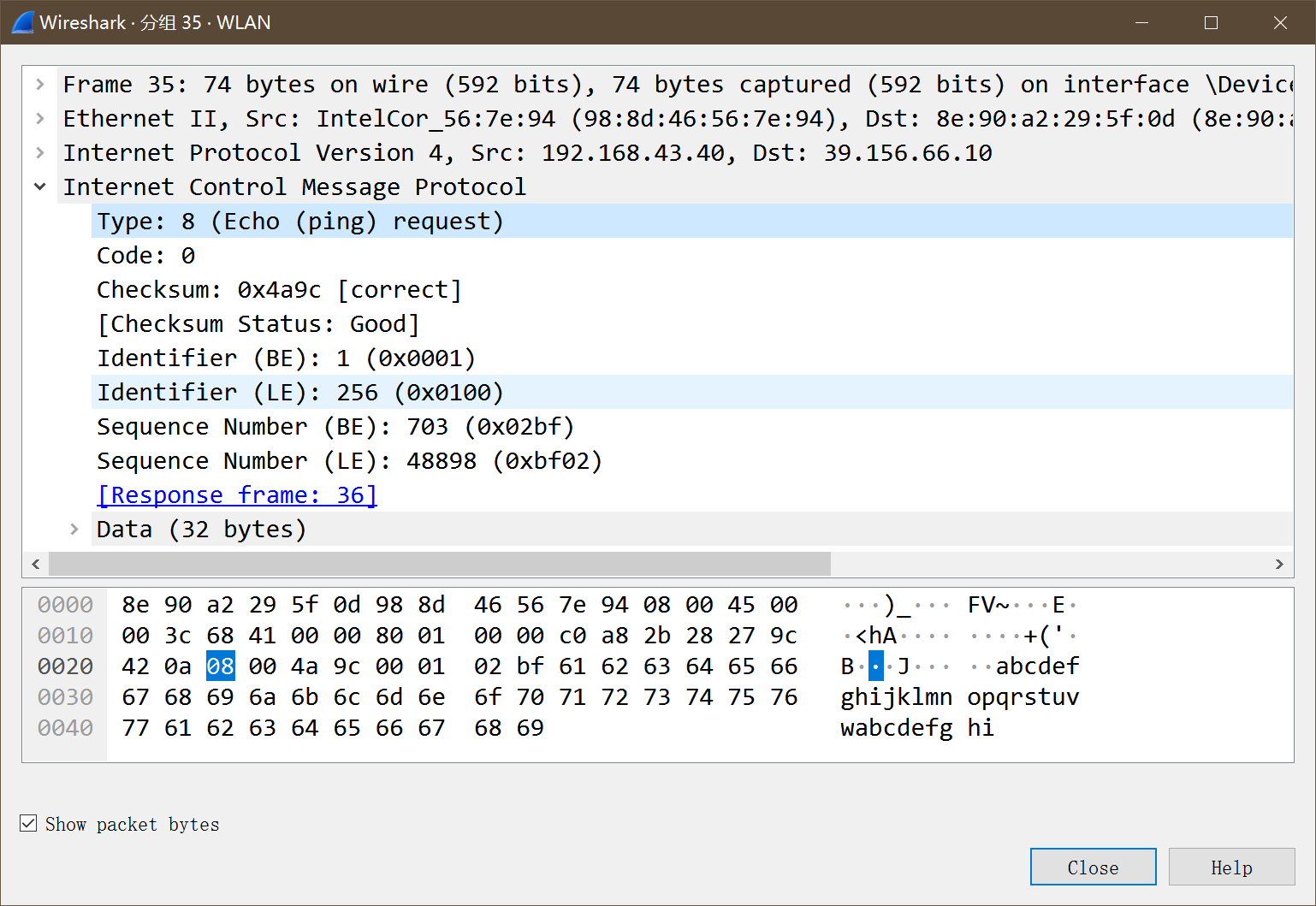Image resolution: width=1316 pixels, height=906 pixels.
Task: Close the window using title bar X
Action: point(1280,22)
